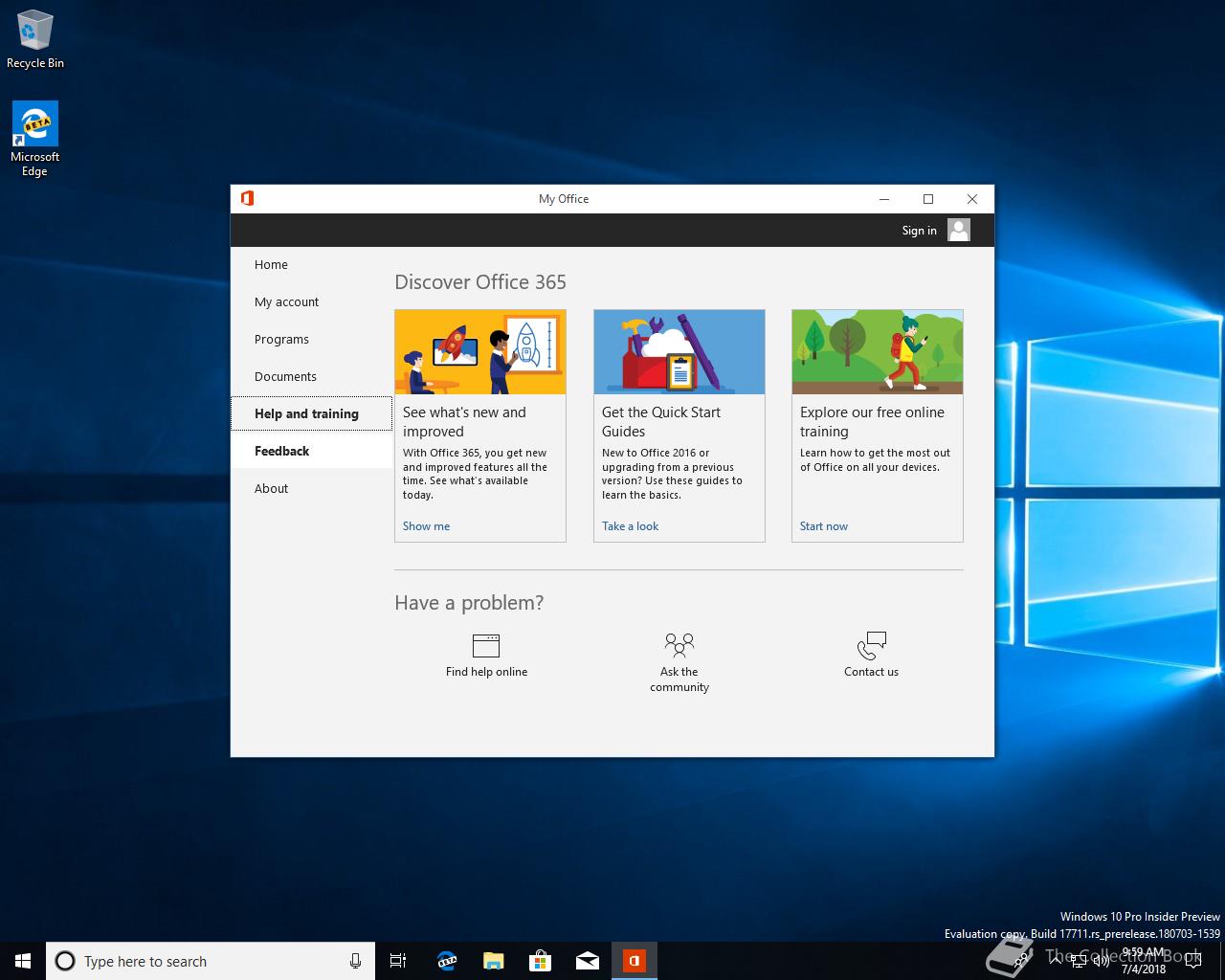Open the Action Center notification icon
1225x980 pixels.
(1192, 961)
